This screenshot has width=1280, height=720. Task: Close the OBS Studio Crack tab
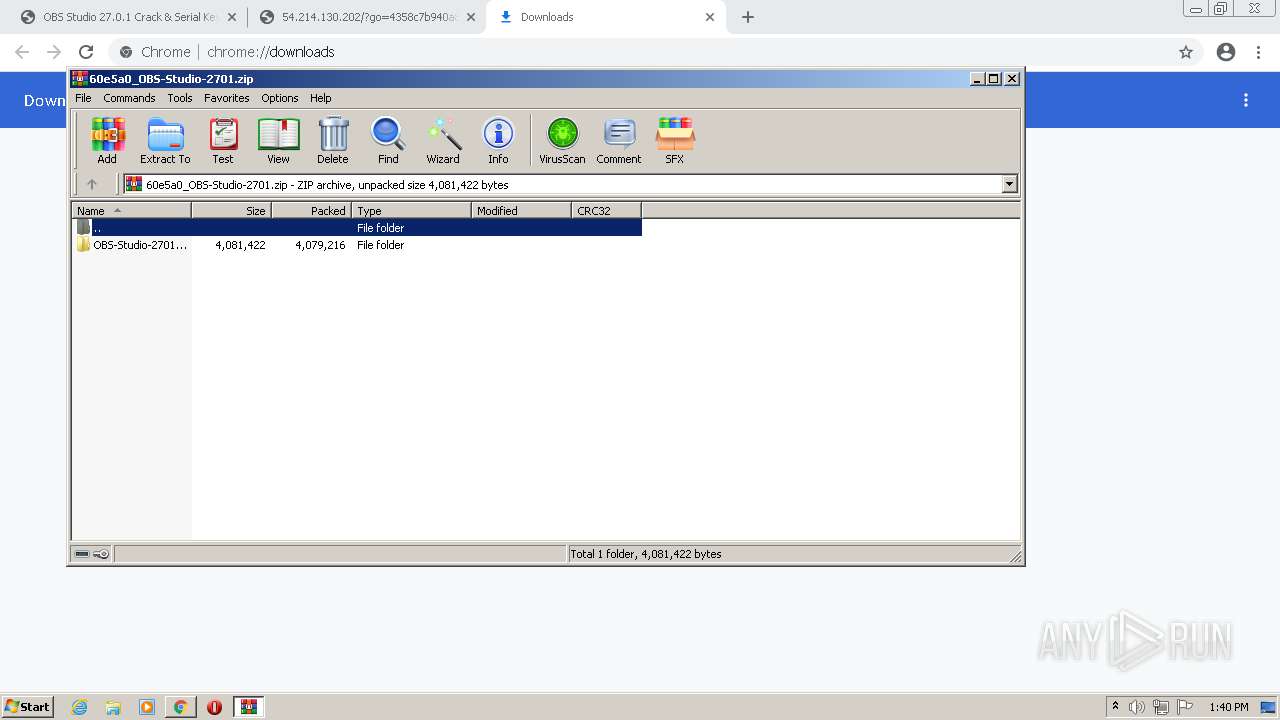pos(232,17)
